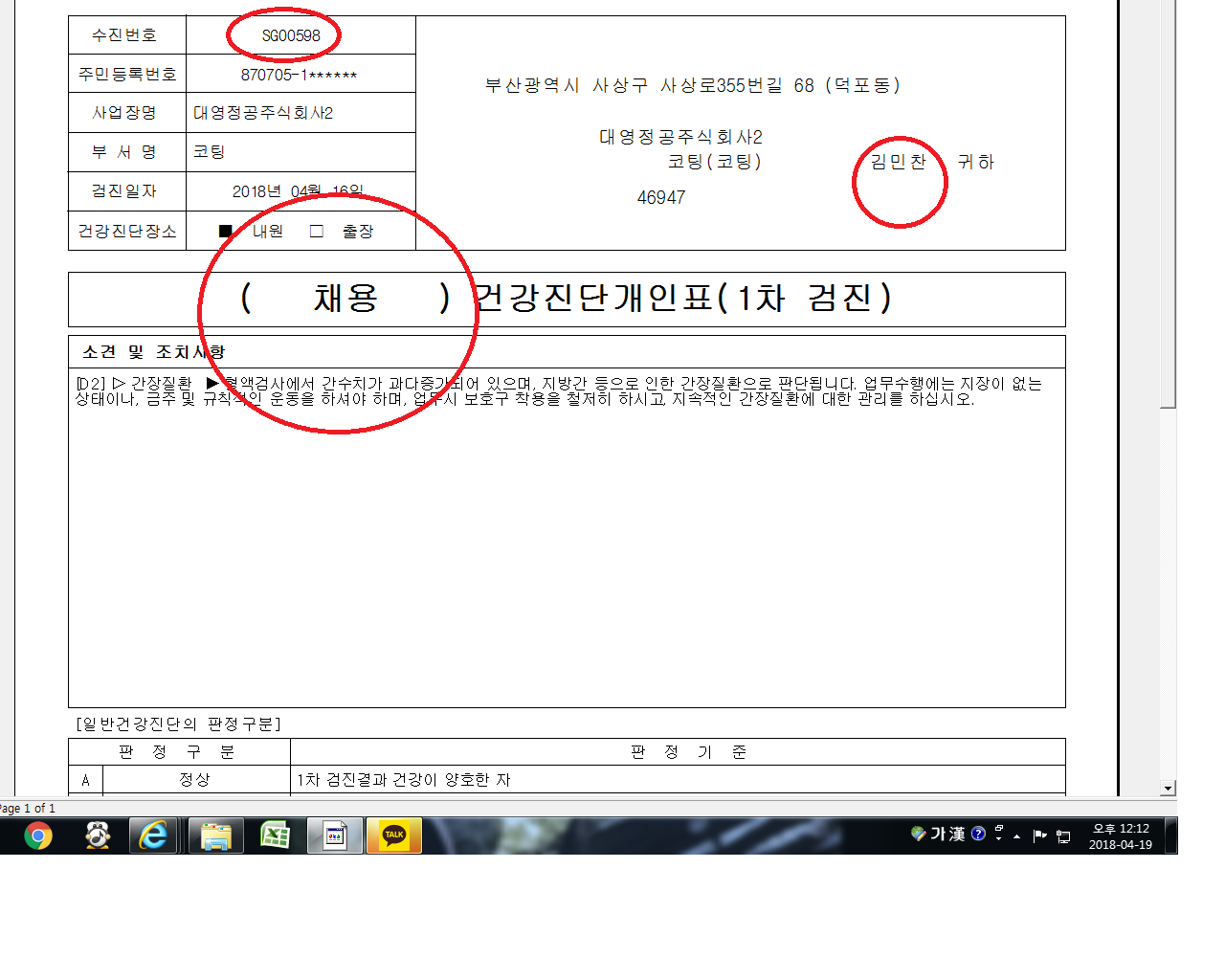
Task: Expand hidden system tray icons arrow
Action: pos(1016,836)
